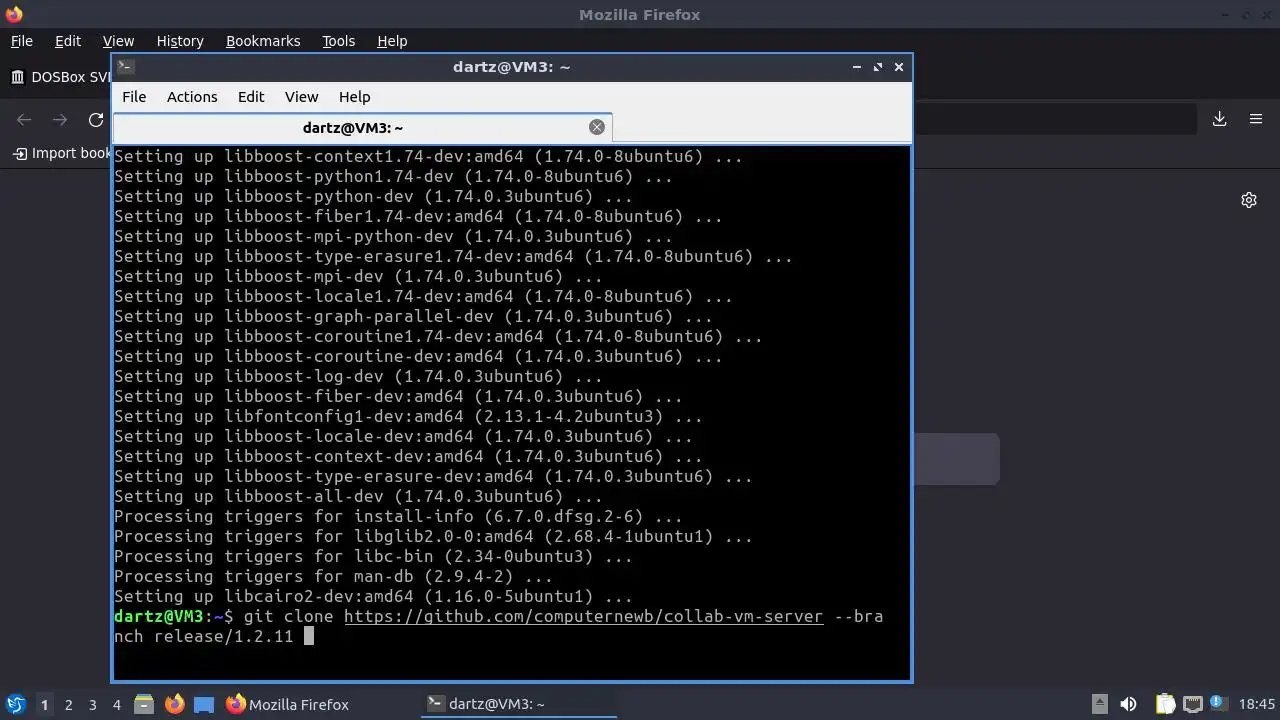Click line 'Setting up libboost-python-dev'
The height and width of the screenshot is (720, 1280).
coord(373,197)
